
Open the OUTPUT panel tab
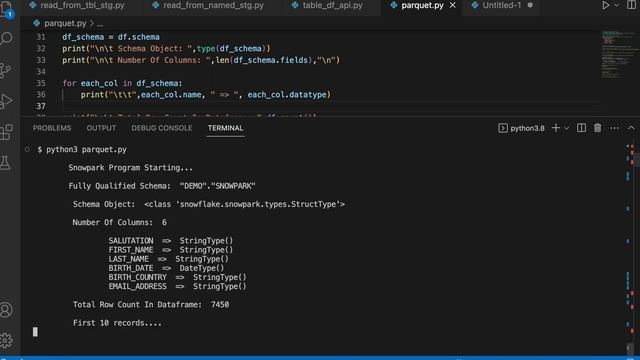coord(101,128)
